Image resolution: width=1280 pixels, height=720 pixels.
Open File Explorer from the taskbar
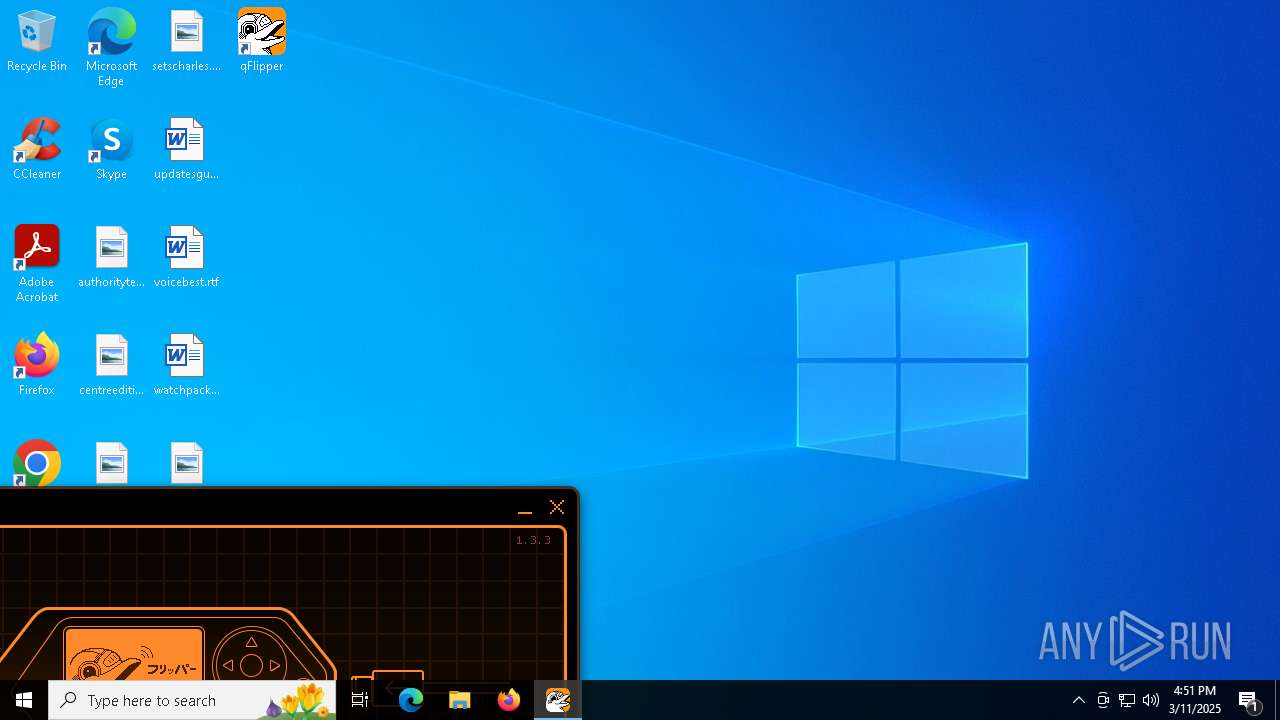point(460,700)
